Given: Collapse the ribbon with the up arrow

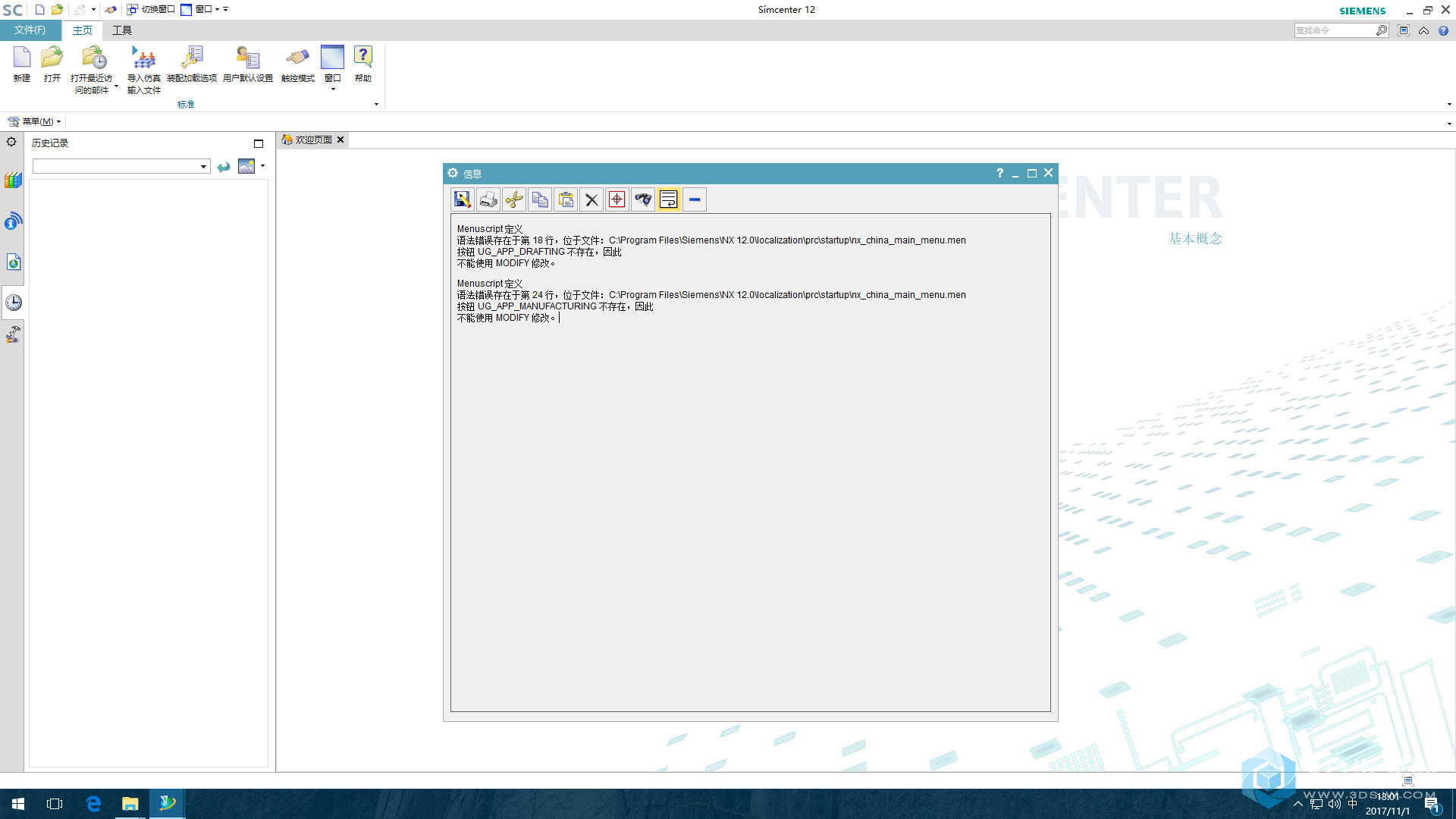Looking at the screenshot, I should point(1423,30).
